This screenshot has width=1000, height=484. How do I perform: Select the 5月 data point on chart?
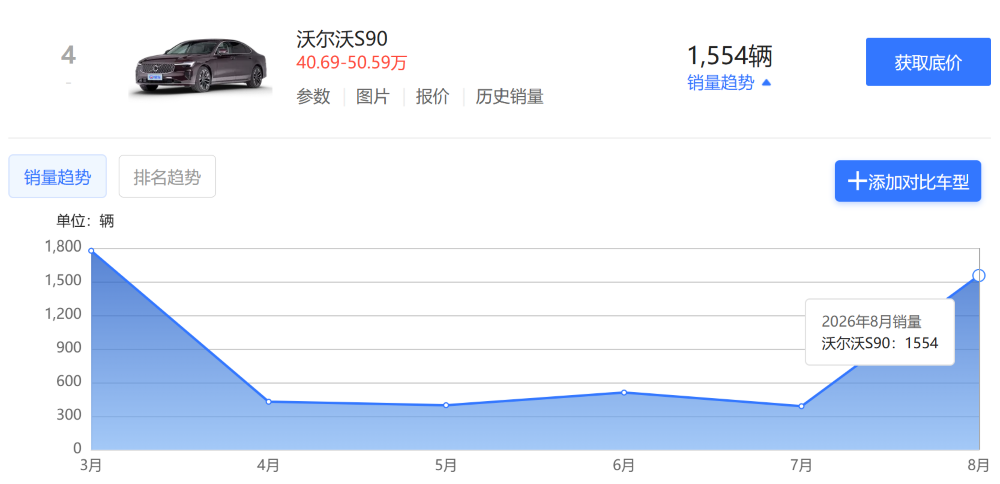coord(446,405)
